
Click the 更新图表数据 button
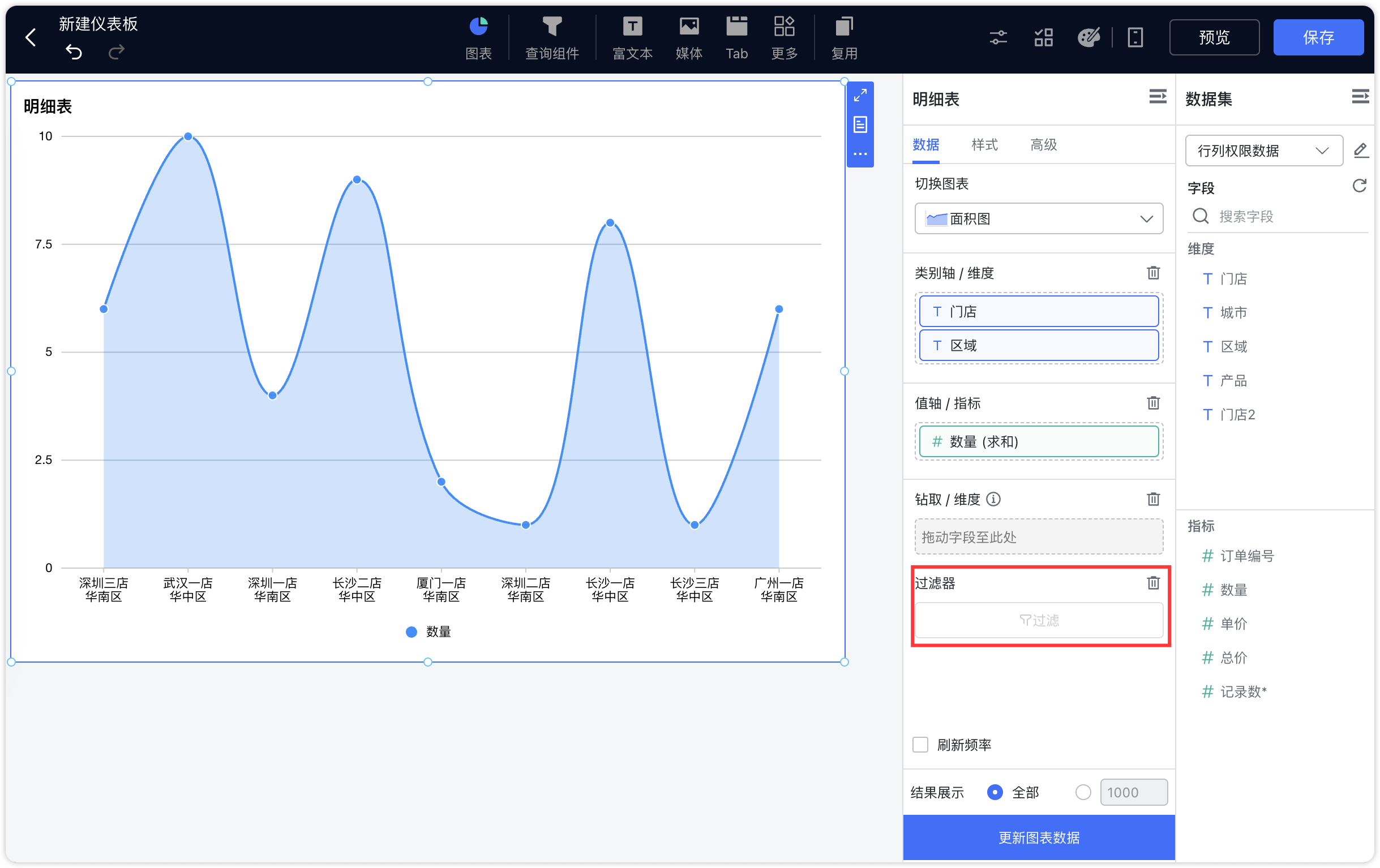coord(1039,837)
